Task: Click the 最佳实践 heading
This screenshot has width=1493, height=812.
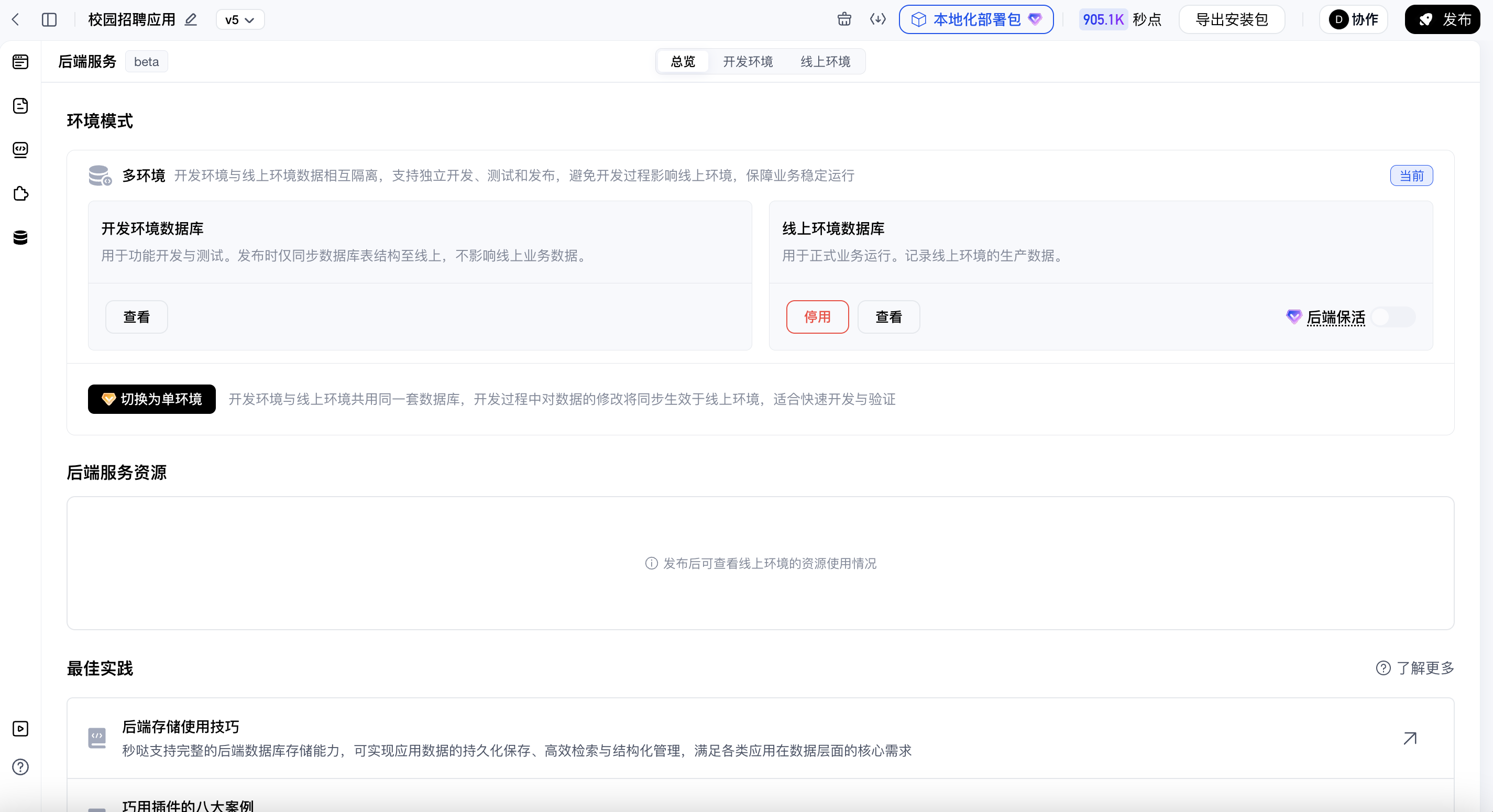Action: pyautogui.click(x=100, y=668)
